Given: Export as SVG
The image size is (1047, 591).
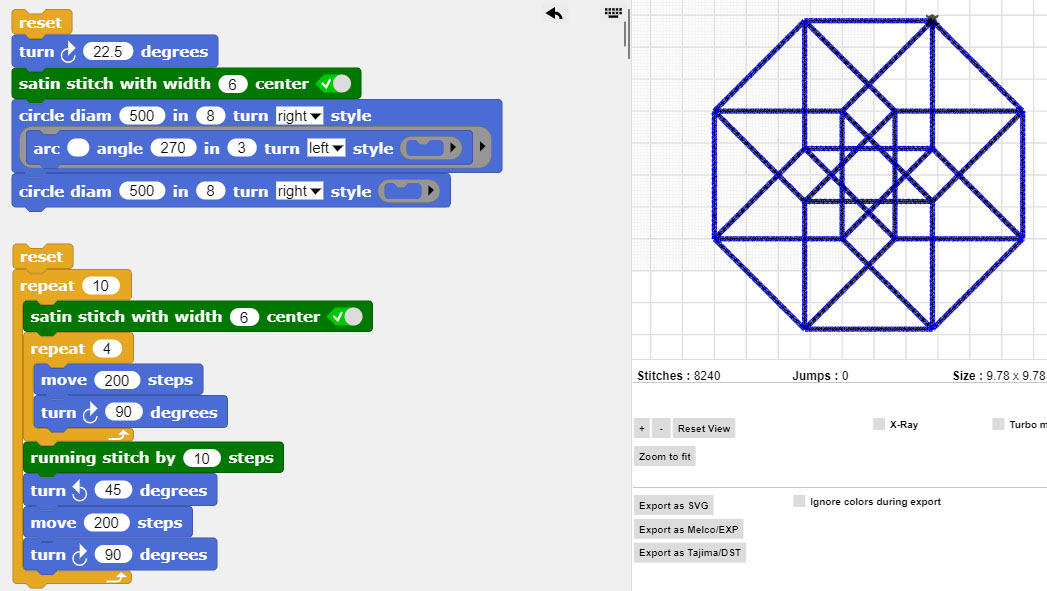Looking at the screenshot, I should [x=673, y=505].
